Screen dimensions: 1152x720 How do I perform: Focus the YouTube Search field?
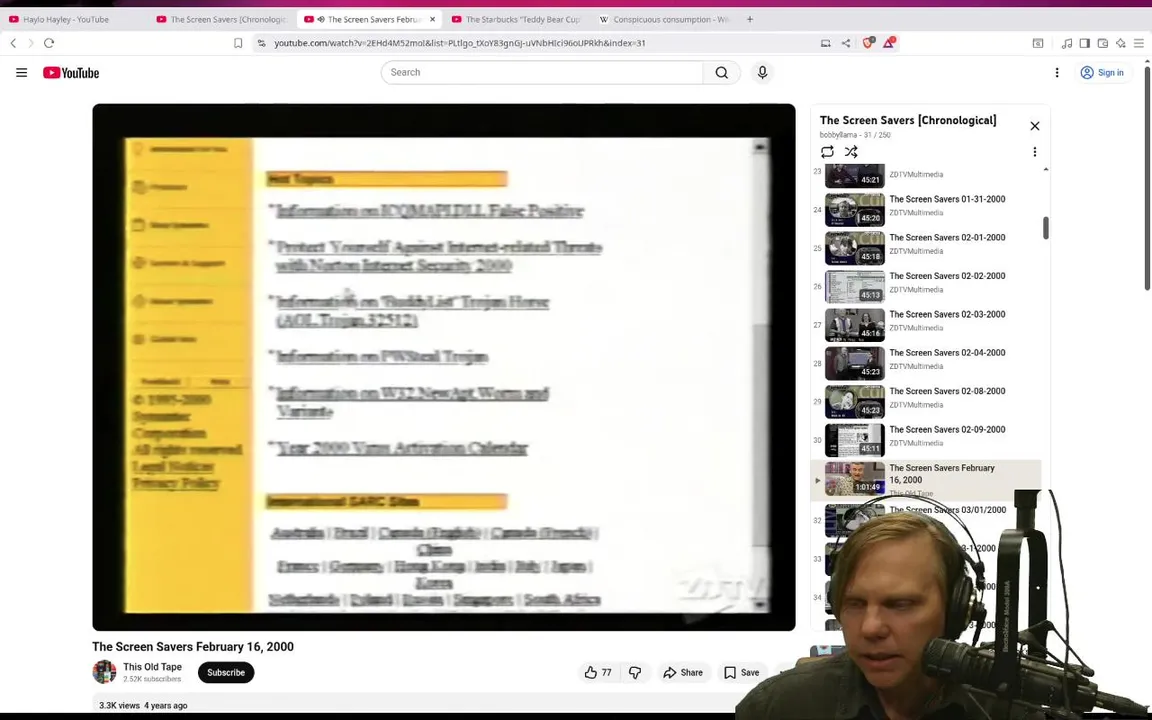542,73
